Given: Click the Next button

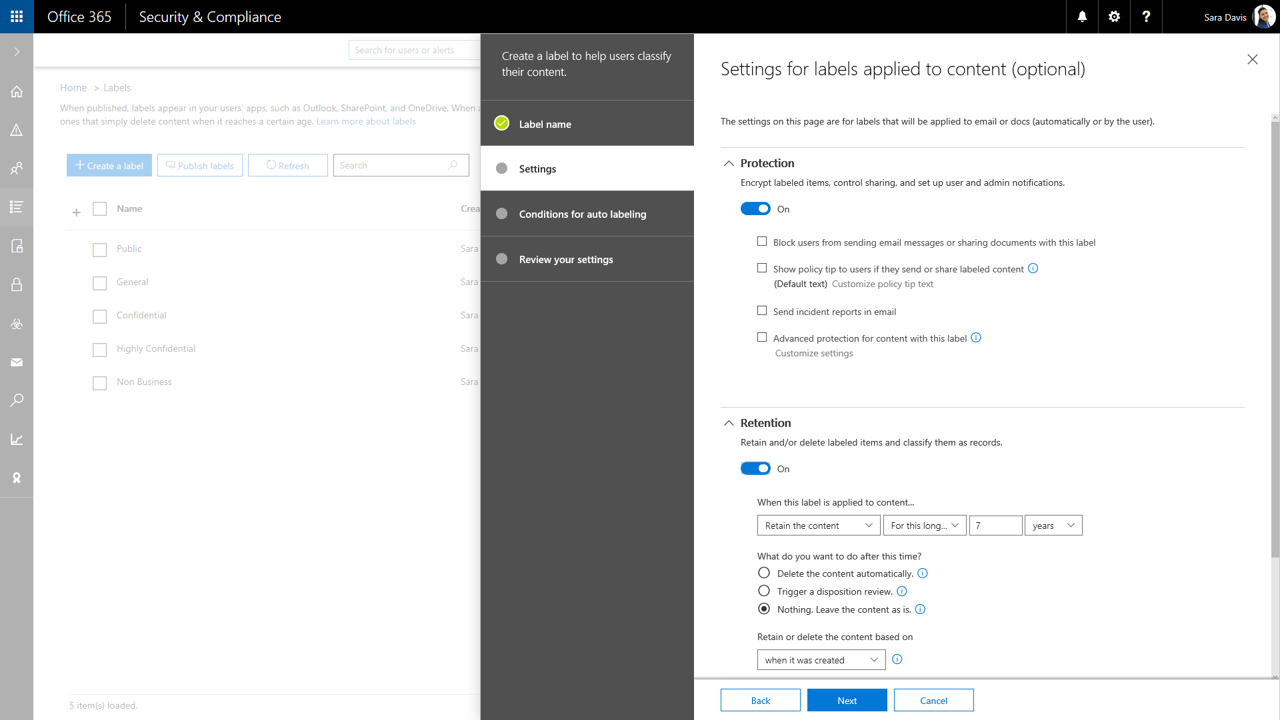Looking at the screenshot, I should [x=846, y=700].
